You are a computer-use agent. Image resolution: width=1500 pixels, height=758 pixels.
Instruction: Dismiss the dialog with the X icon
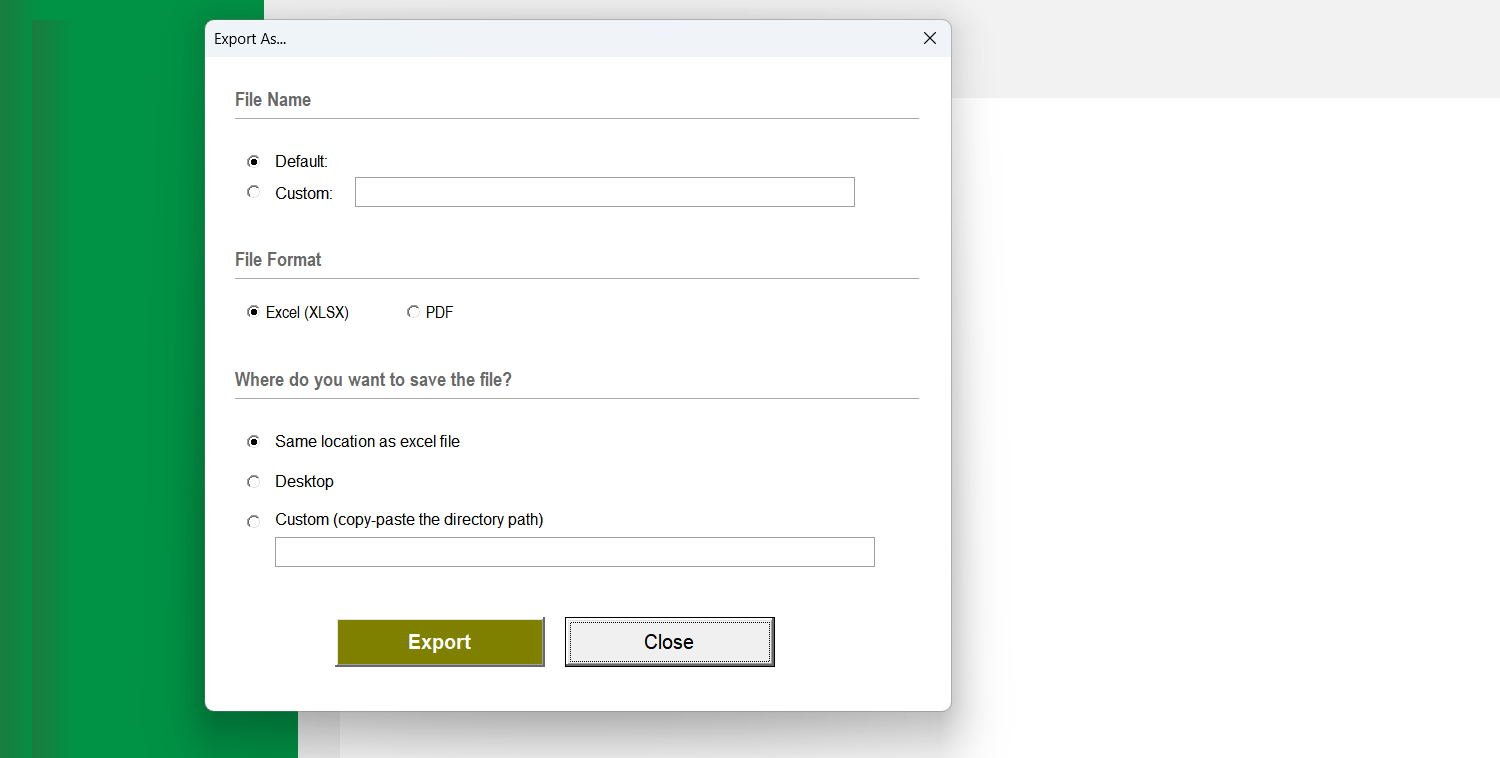[929, 38]
